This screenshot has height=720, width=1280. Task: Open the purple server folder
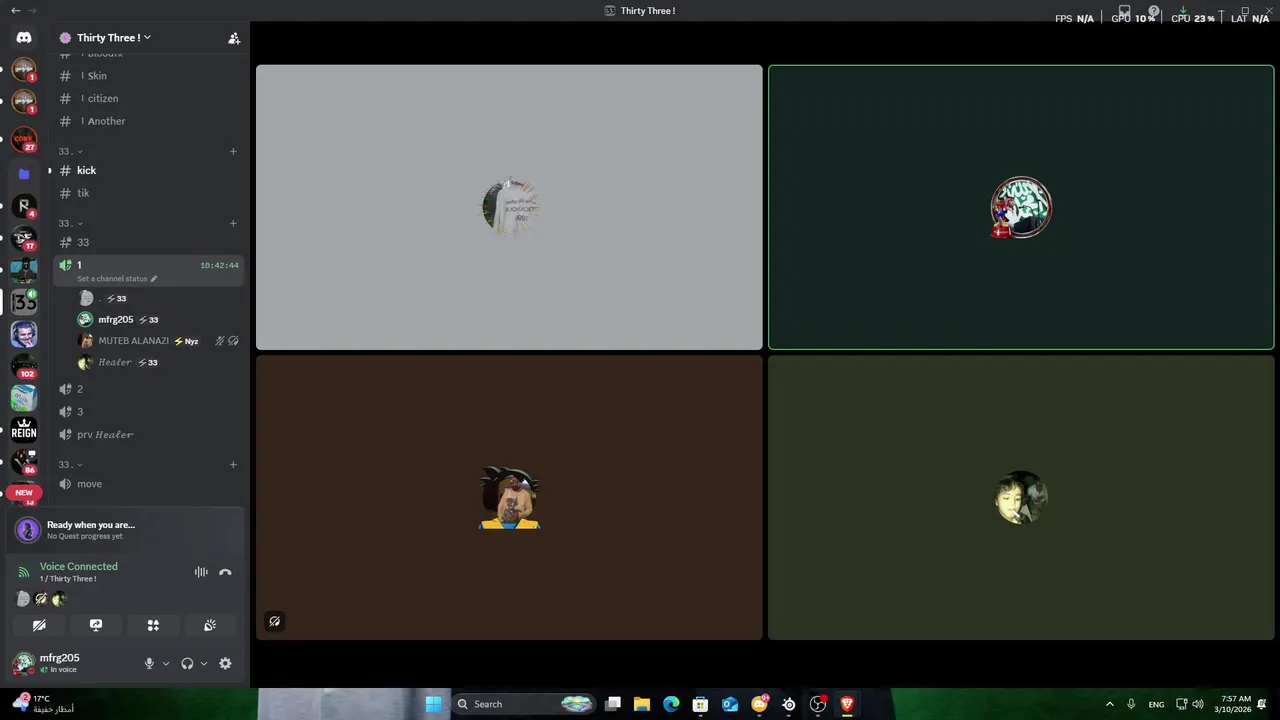(x=24, y=173)
